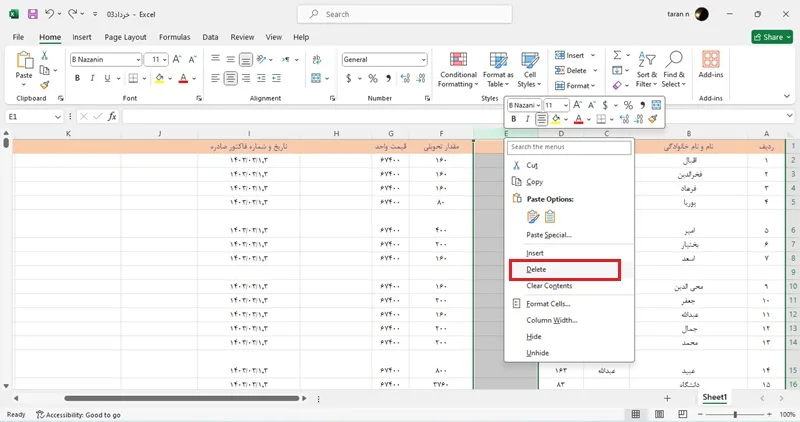
Task: Click ribbon Increase Decimal icon
Action: [x=405, y=78]
